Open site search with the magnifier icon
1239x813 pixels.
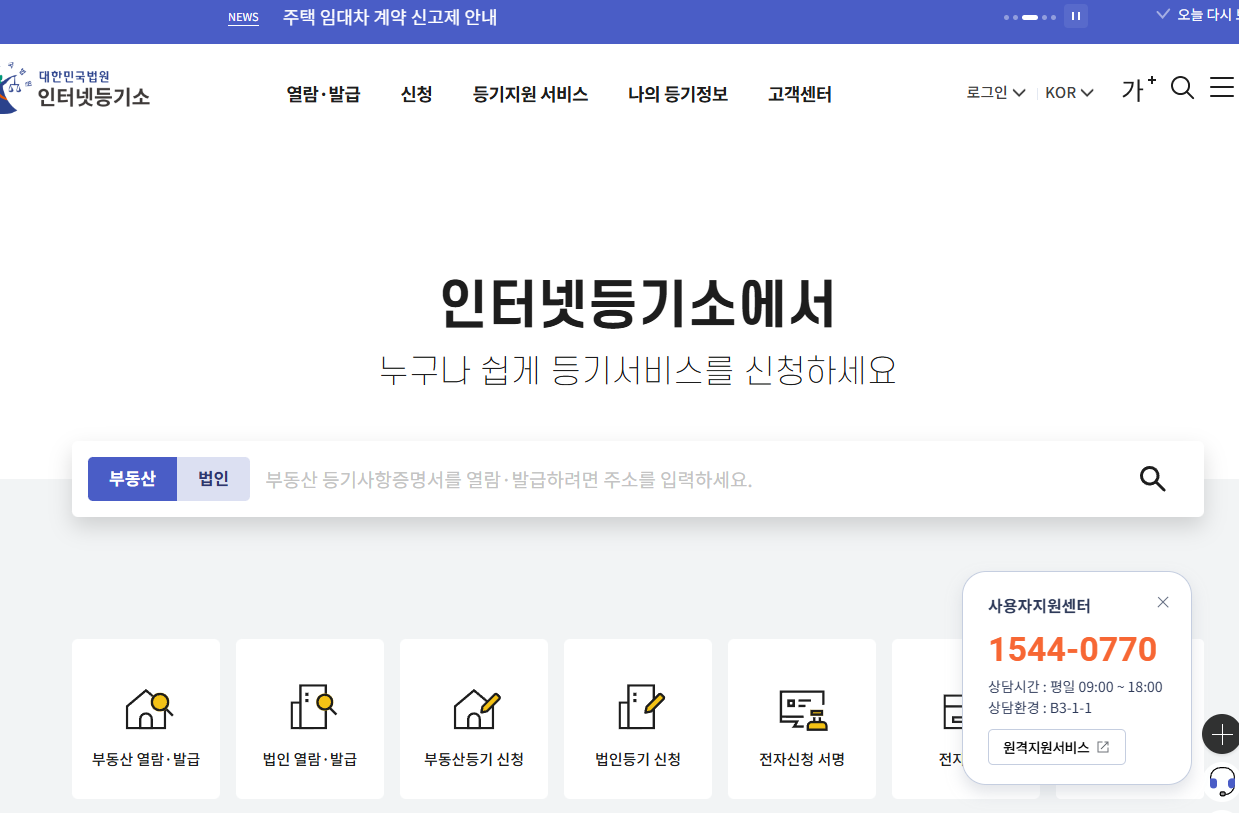[1182, 89]
